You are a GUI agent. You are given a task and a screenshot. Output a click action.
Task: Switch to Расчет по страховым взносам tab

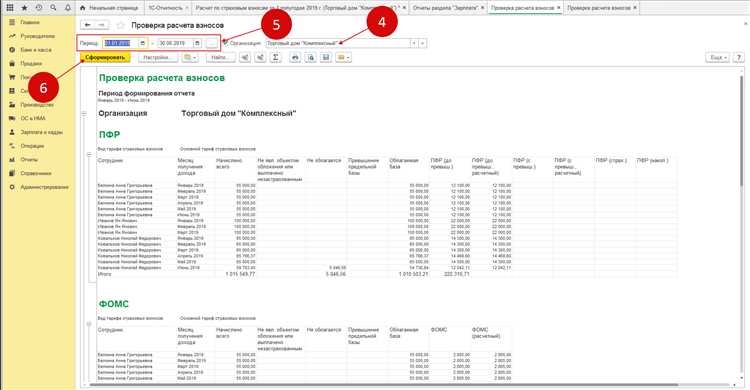(299, 8)
